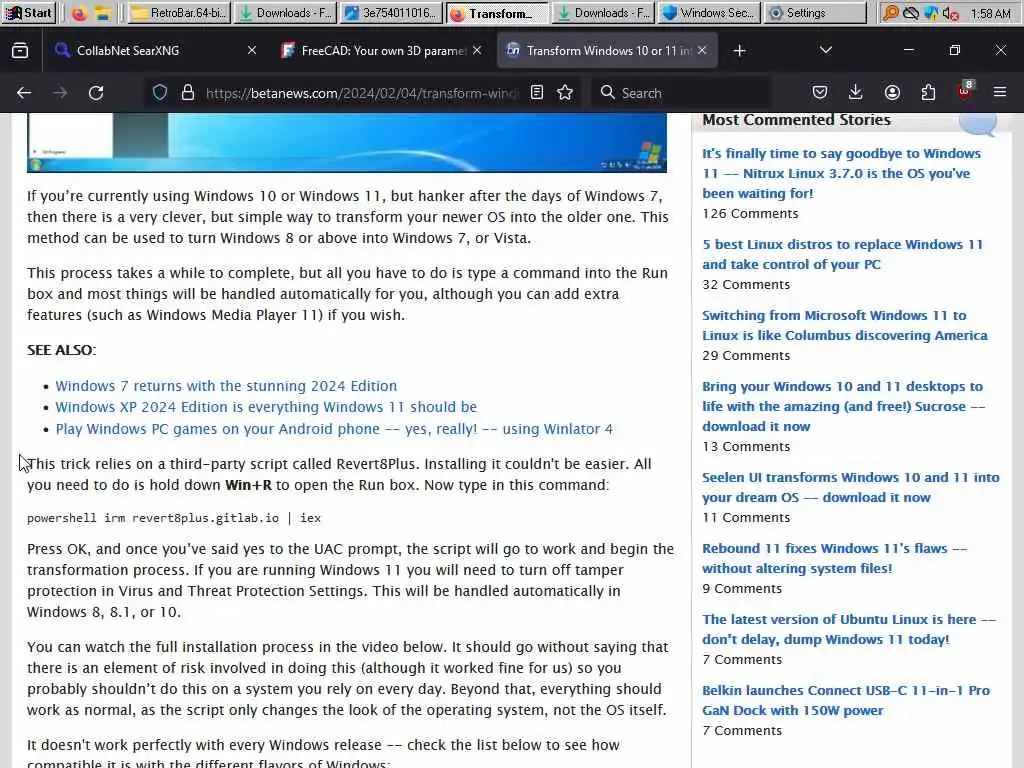This screenshot has width=1024, height=768.
Task: Select the Transform Windows 10 or 11 tab
Action: coord(607,50)
